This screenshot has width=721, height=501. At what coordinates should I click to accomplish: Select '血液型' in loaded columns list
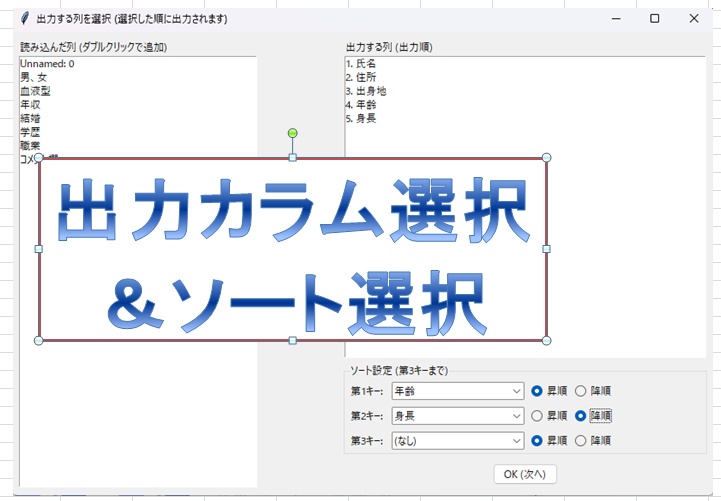point(35,91)
